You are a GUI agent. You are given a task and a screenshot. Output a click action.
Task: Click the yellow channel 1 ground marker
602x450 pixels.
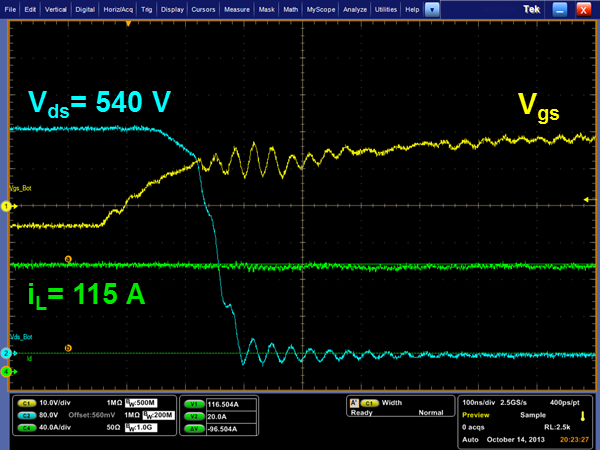coord(6,206)
